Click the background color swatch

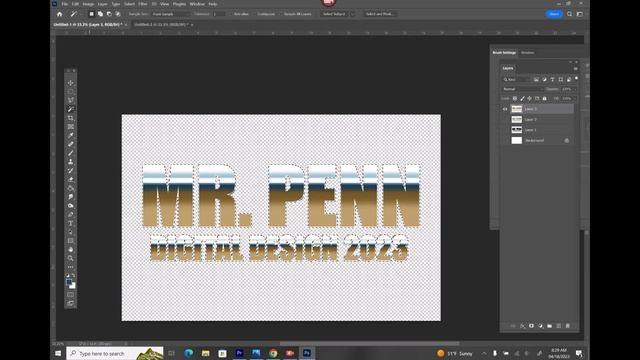[x=73, y=286]
